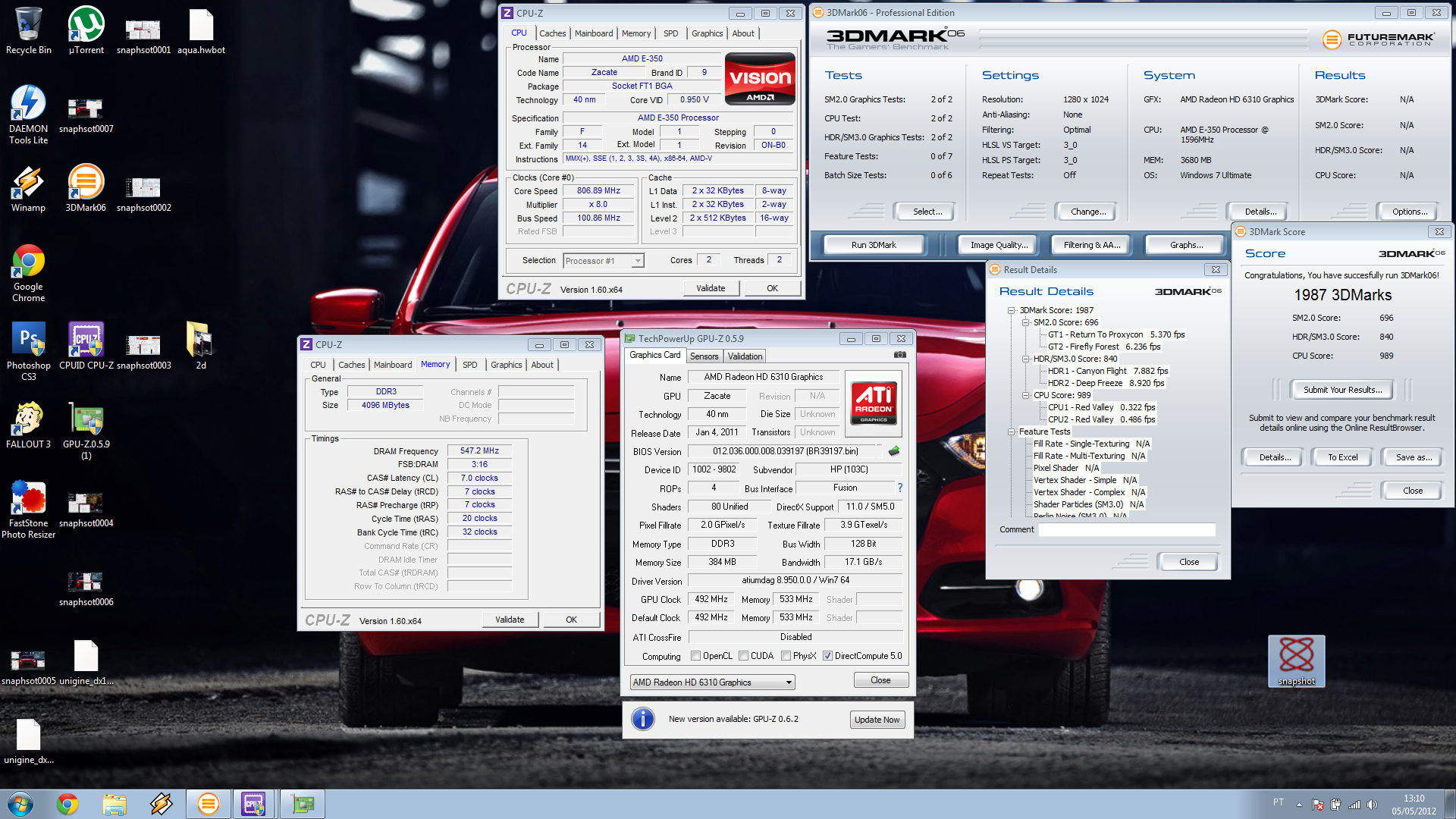The image size is (1456, 819).
Task: Open Mainboard tab in the top CPU-Z window
Action: [x=594, y=33]
